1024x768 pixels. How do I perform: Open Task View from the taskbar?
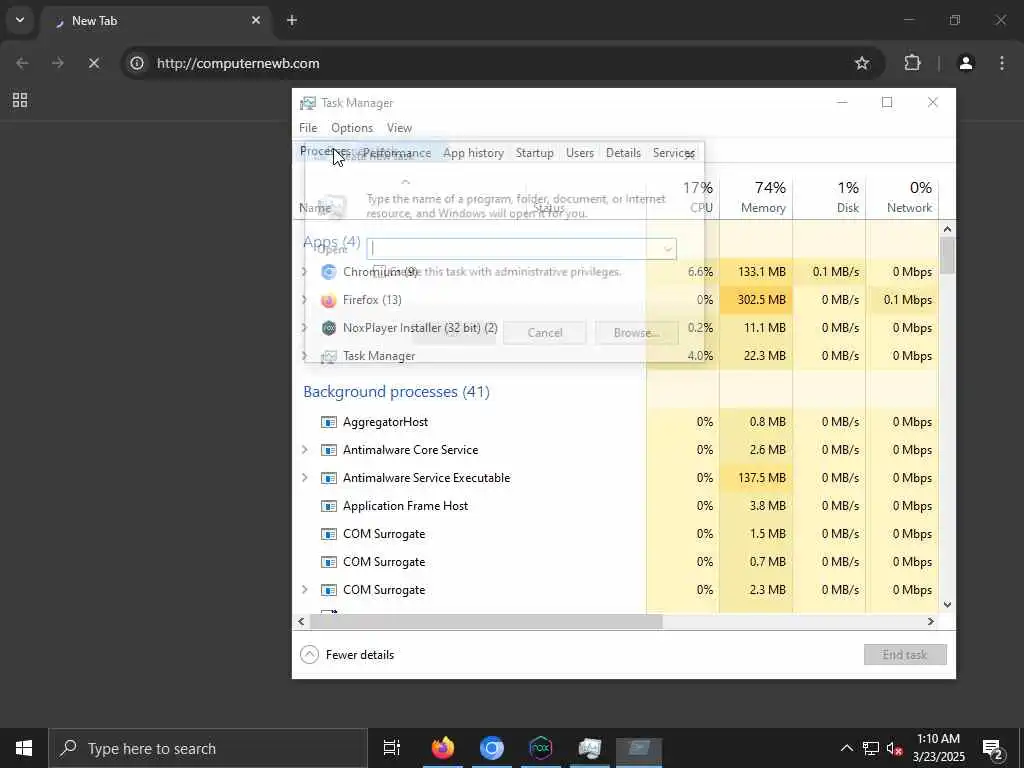[x=392, y=748]
